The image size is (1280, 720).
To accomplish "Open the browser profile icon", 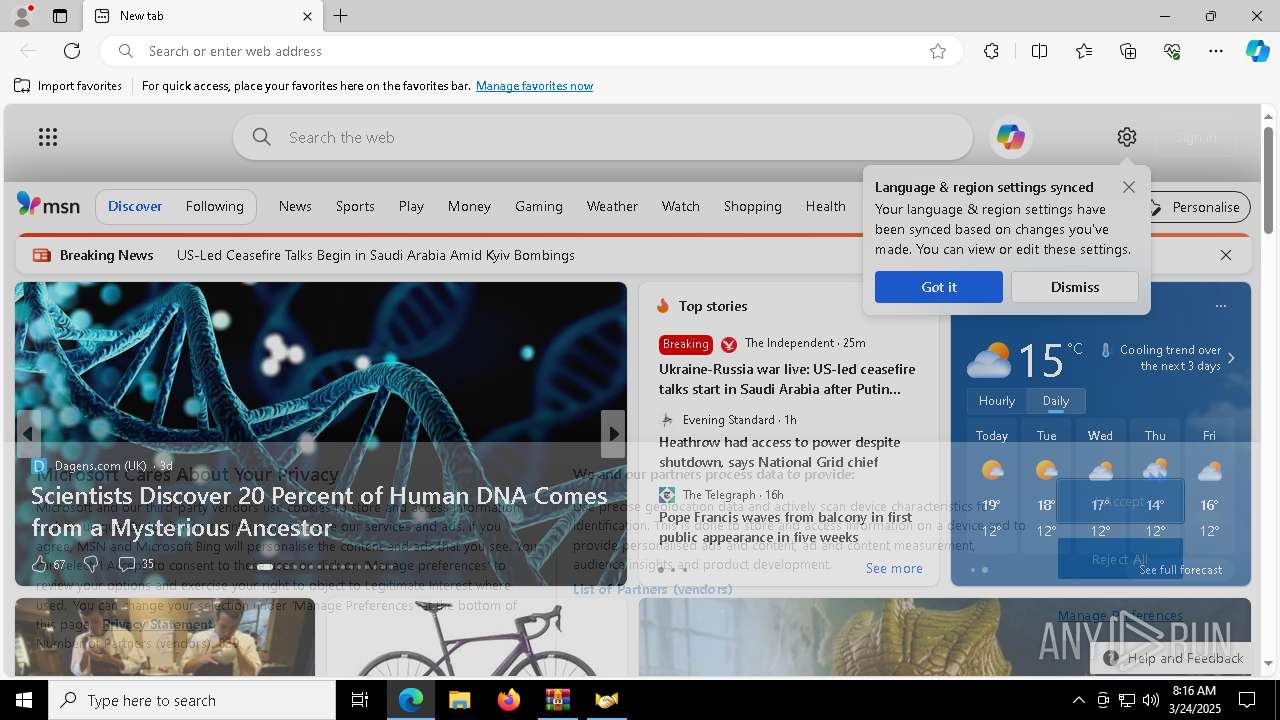I will pyautogui.click(x=21, y=16).
